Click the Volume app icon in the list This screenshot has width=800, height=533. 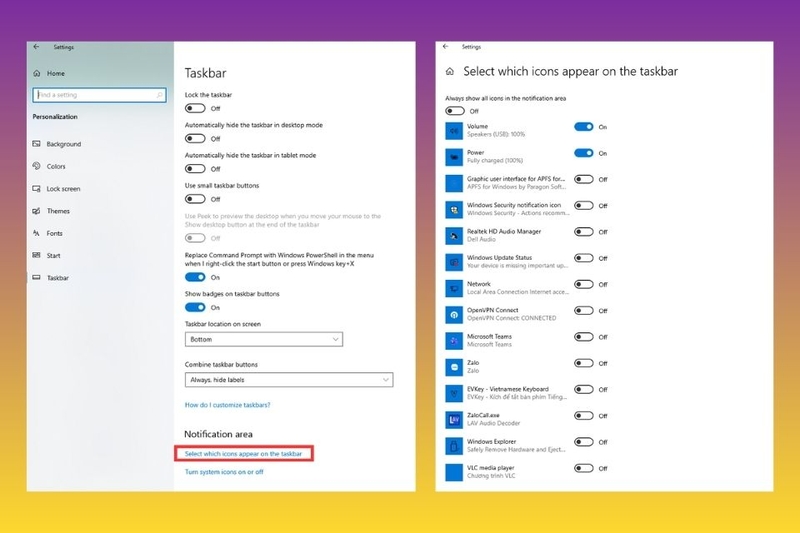click(454, 131)
